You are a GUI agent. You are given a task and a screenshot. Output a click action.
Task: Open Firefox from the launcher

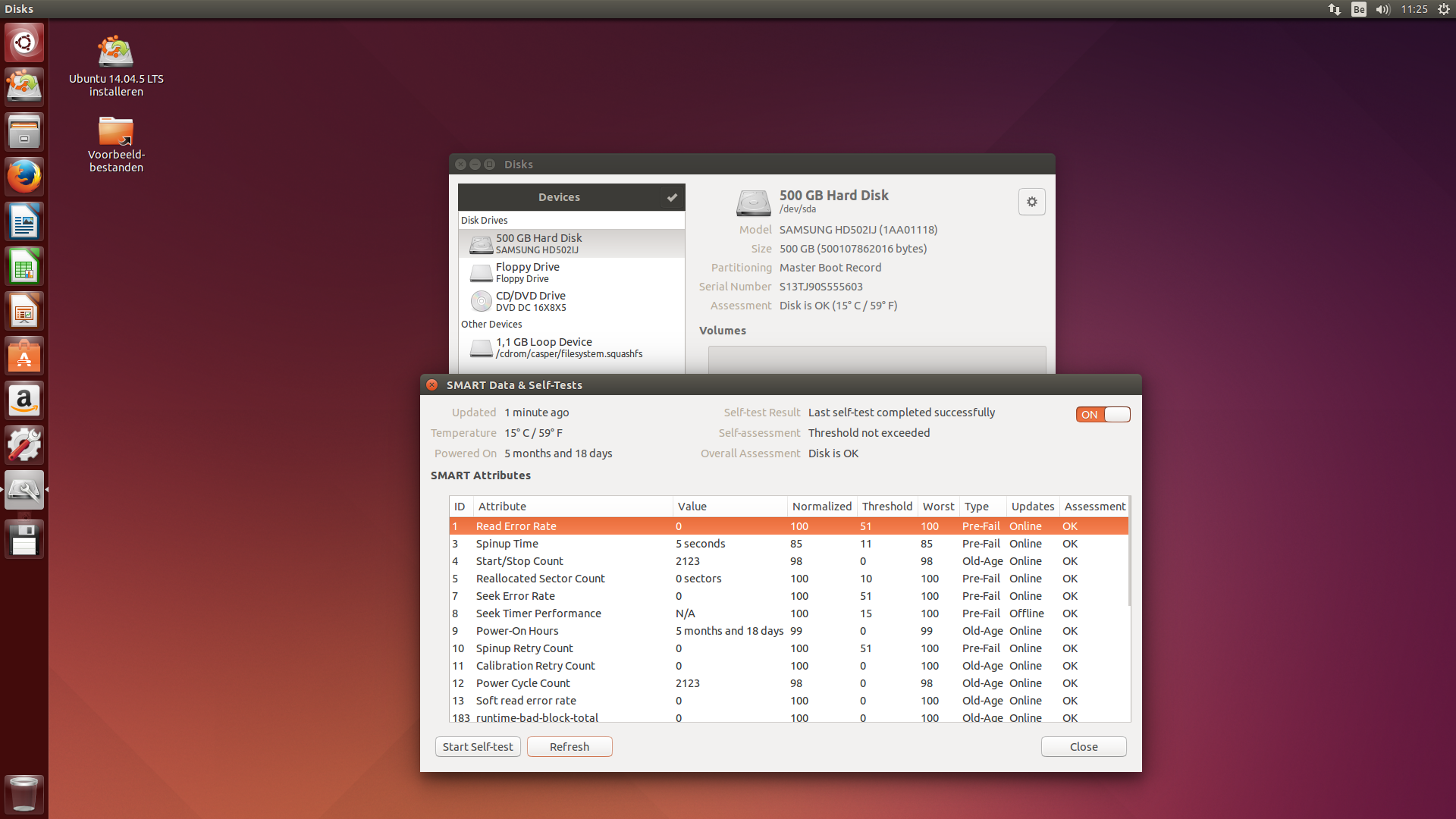(x=24, y=177)
